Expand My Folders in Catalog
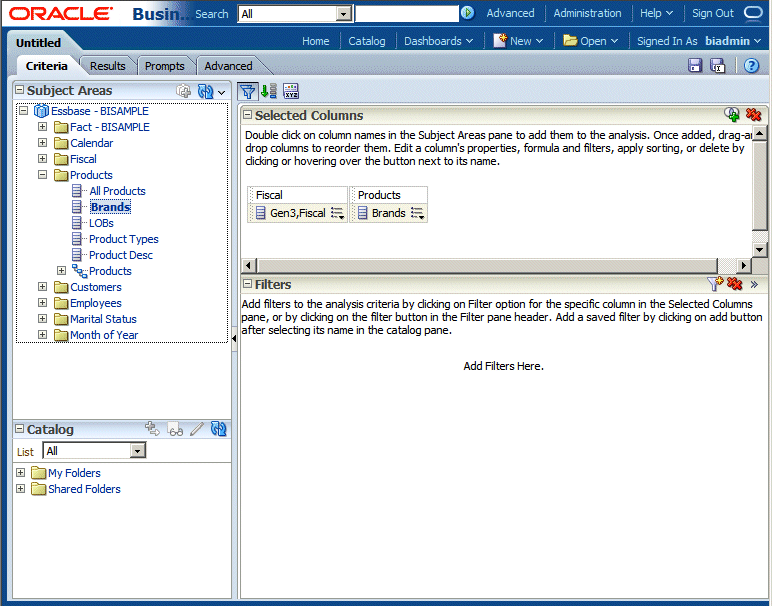This screenshot has height=606, width=772. (x=21, y=473)
